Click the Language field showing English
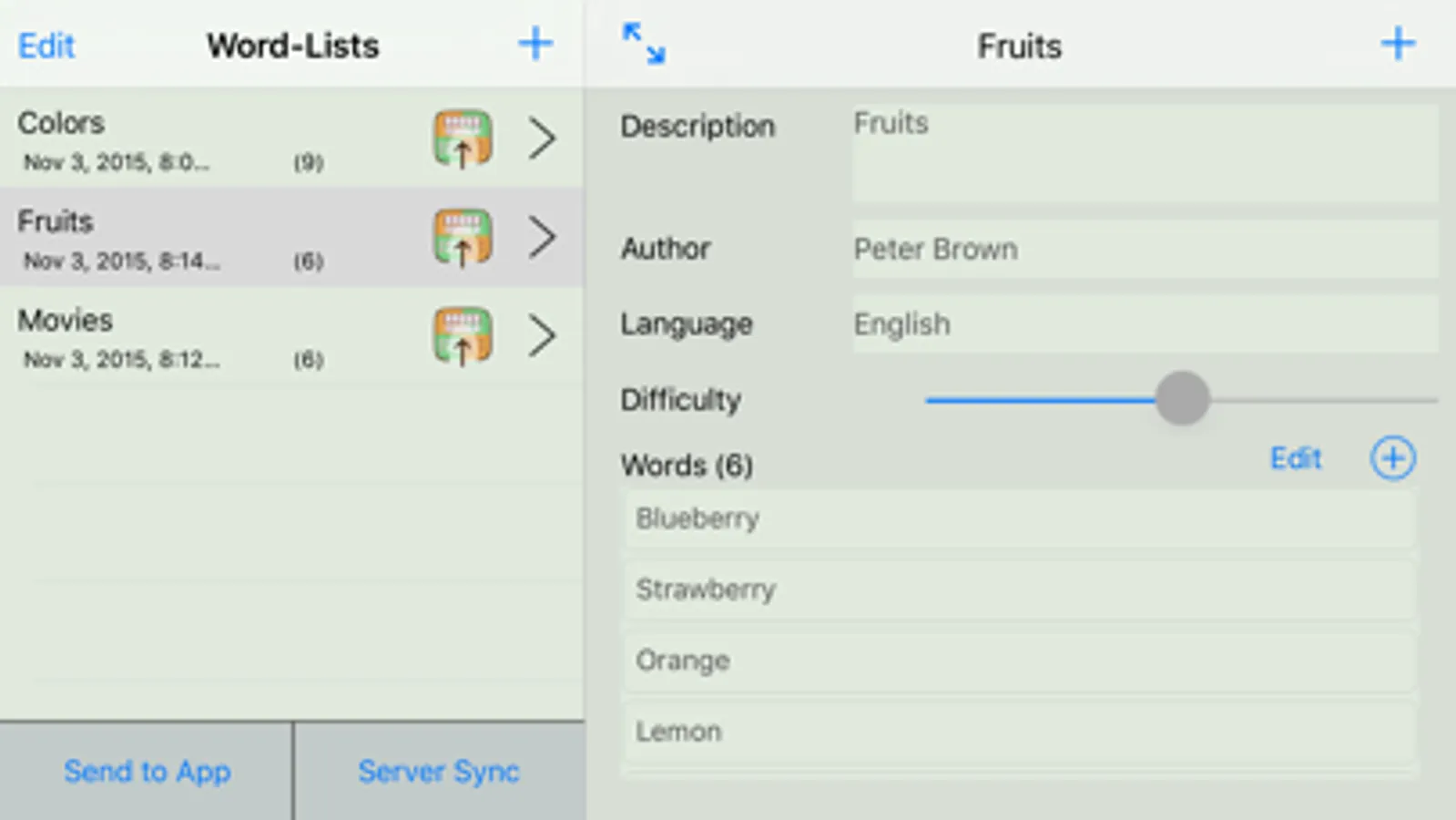The image size is (1456, 820). (x=1145, y=324)
